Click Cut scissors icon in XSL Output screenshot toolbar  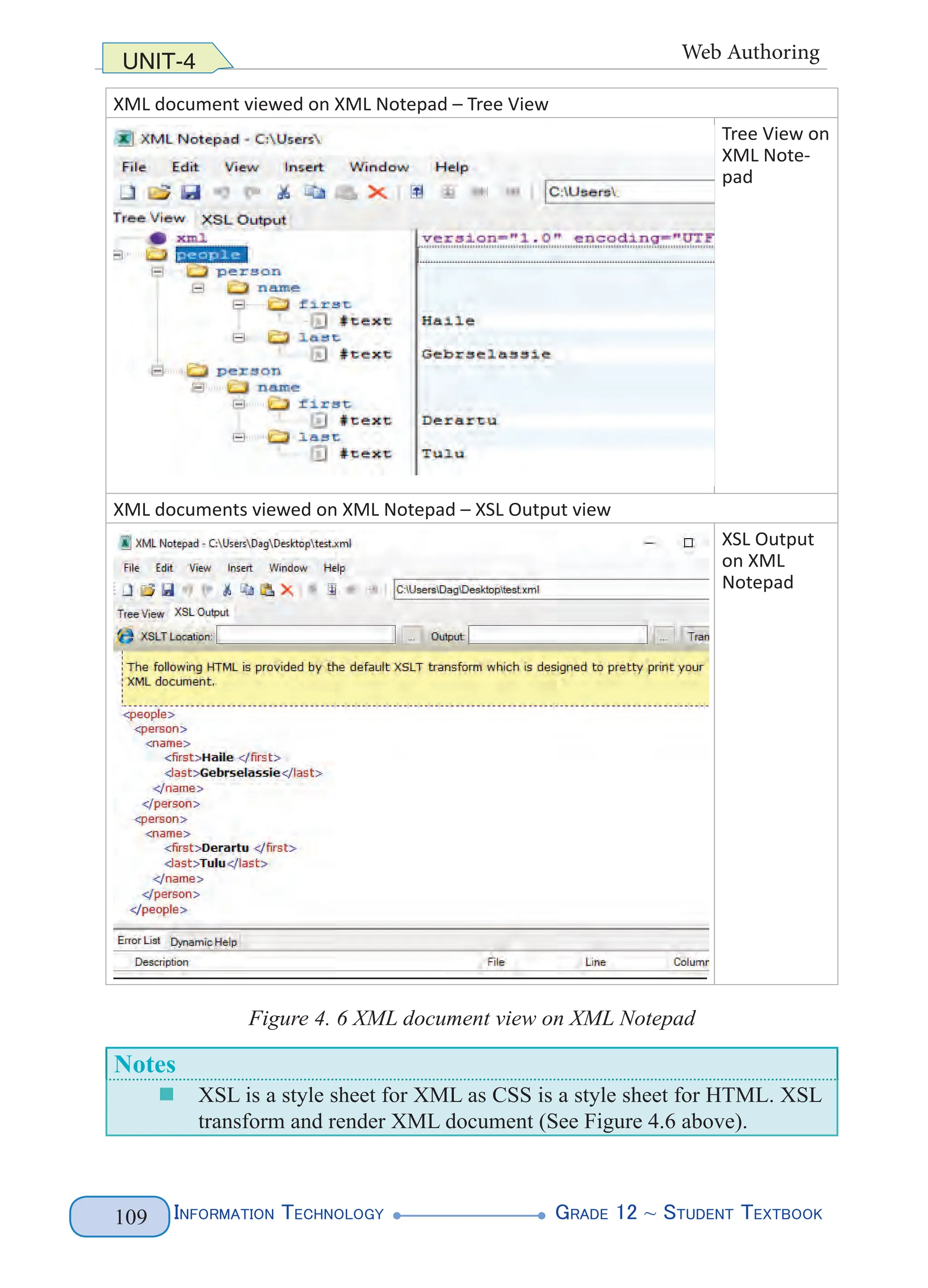[227, 590]
